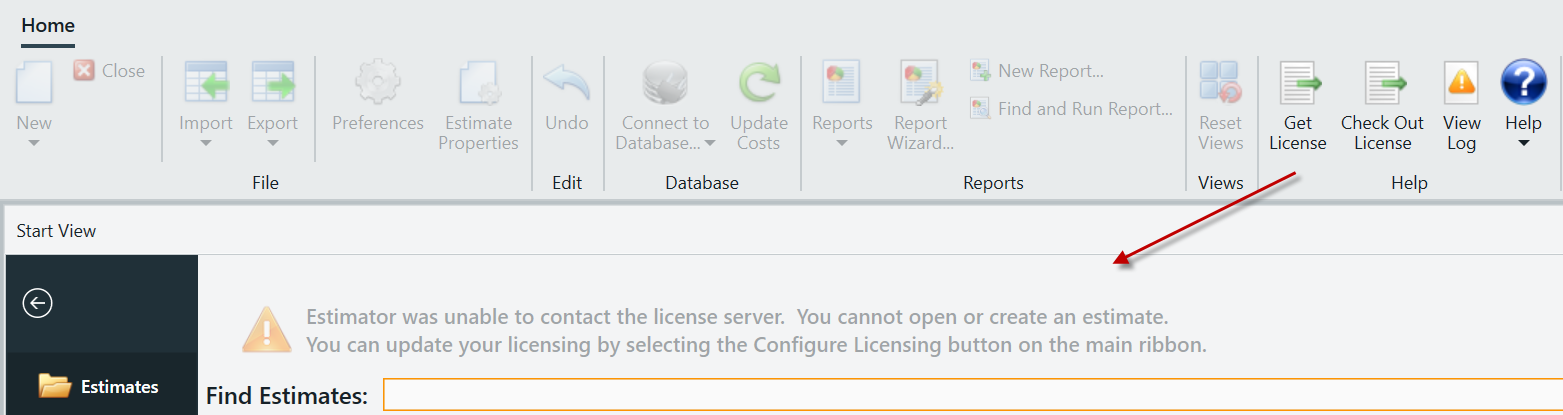
Task: Click Update Costs refresh icon
Action: point(758,82)
